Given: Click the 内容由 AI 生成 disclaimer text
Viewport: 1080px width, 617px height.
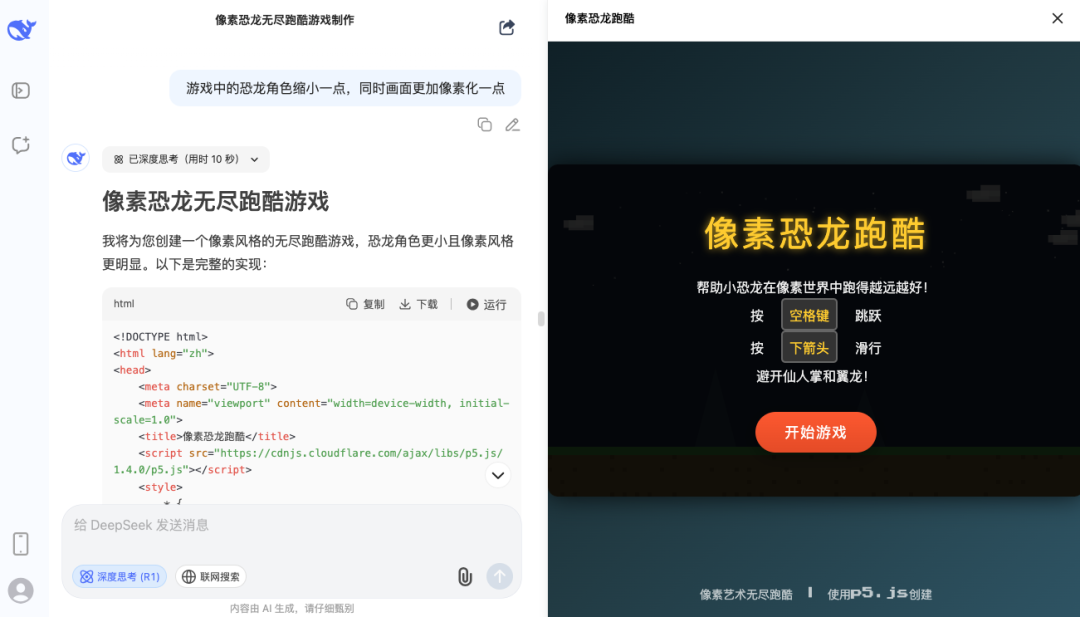Looking at the screenshot, I should 291,608.
